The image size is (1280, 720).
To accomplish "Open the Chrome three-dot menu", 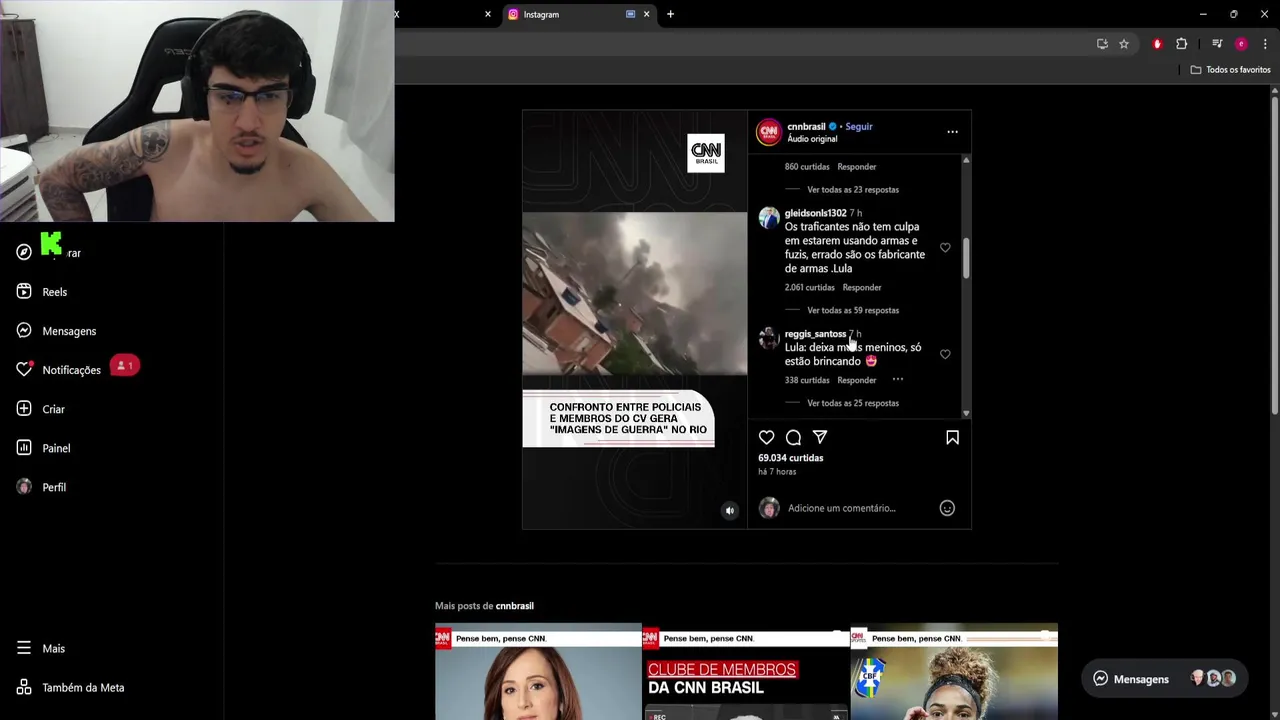I will 1265,44.
